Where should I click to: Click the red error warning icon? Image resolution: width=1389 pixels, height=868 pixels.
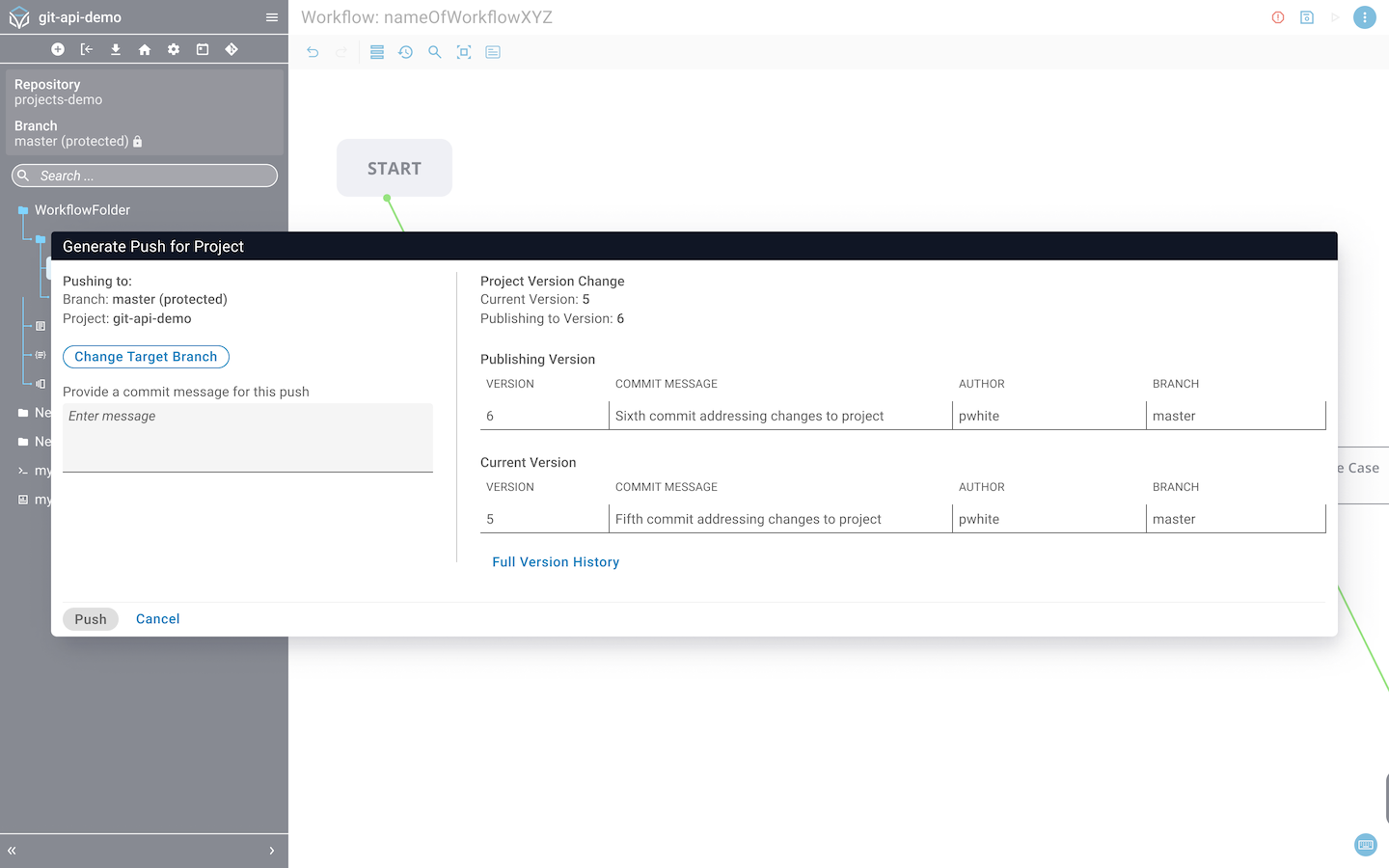click(x=1278, y=17)
